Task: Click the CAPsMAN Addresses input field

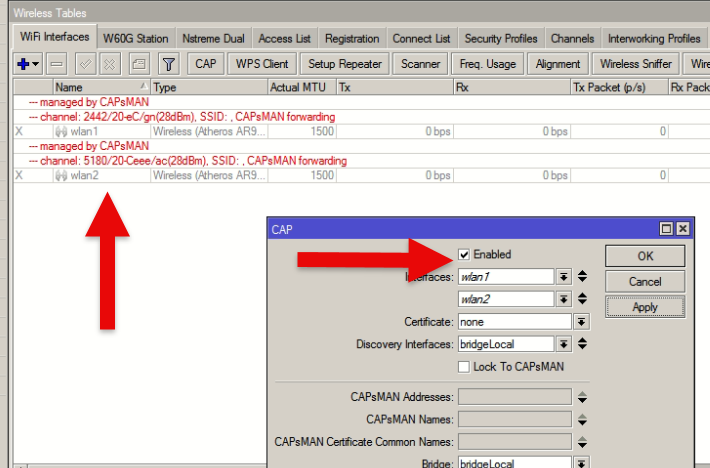Action: point(515,397)
